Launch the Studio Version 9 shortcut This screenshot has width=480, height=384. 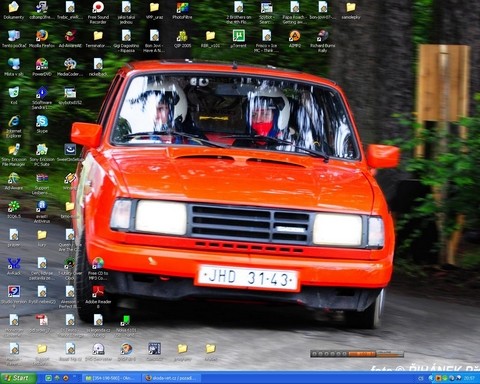[14, 297]
